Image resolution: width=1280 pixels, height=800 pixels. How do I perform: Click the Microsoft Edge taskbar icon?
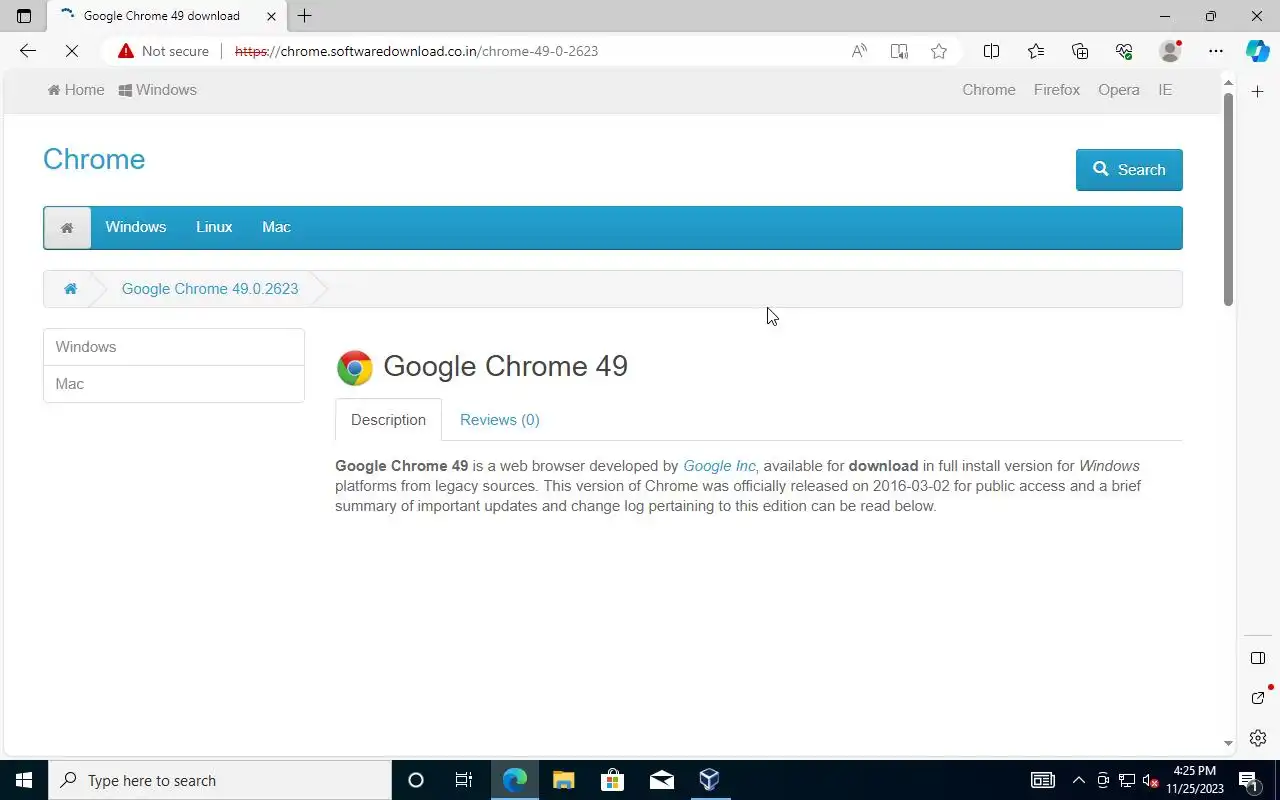point(515,780)
